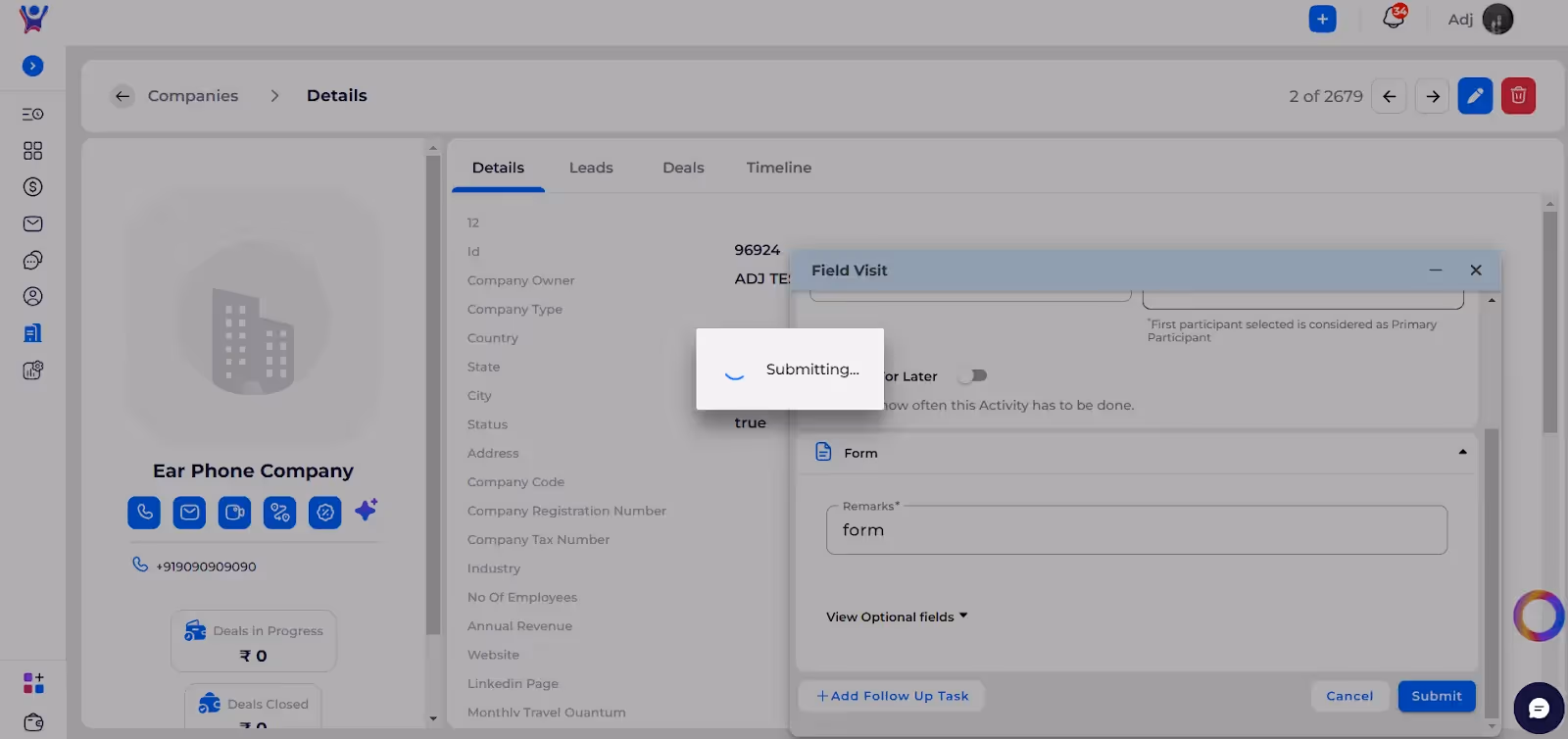Click the Remarks input field
The image size is (1568, 739).
tap(1137, 530)
